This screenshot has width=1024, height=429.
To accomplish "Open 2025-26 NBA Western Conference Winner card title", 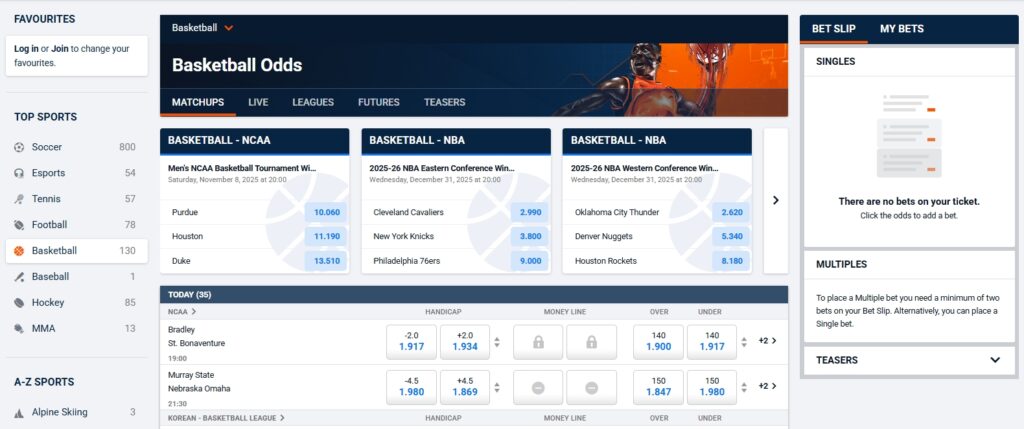I will (645, 168).
